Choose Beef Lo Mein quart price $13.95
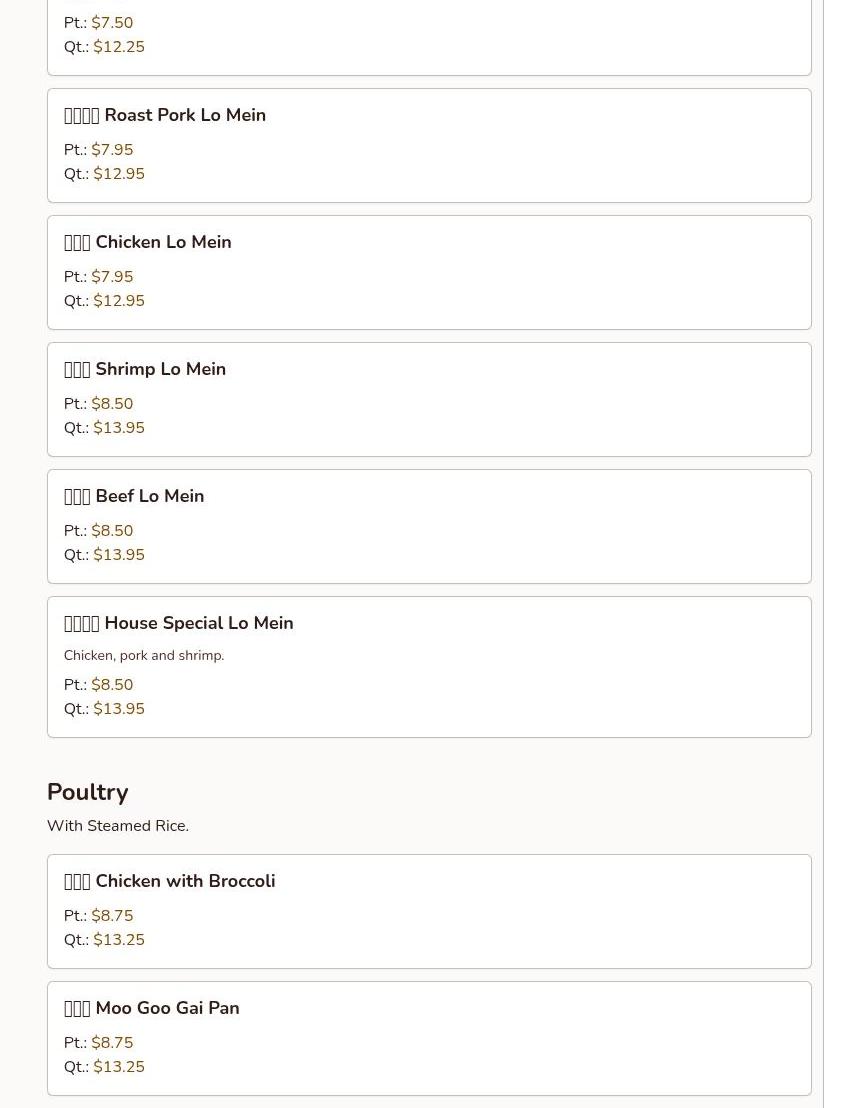 tap(119, 555)
